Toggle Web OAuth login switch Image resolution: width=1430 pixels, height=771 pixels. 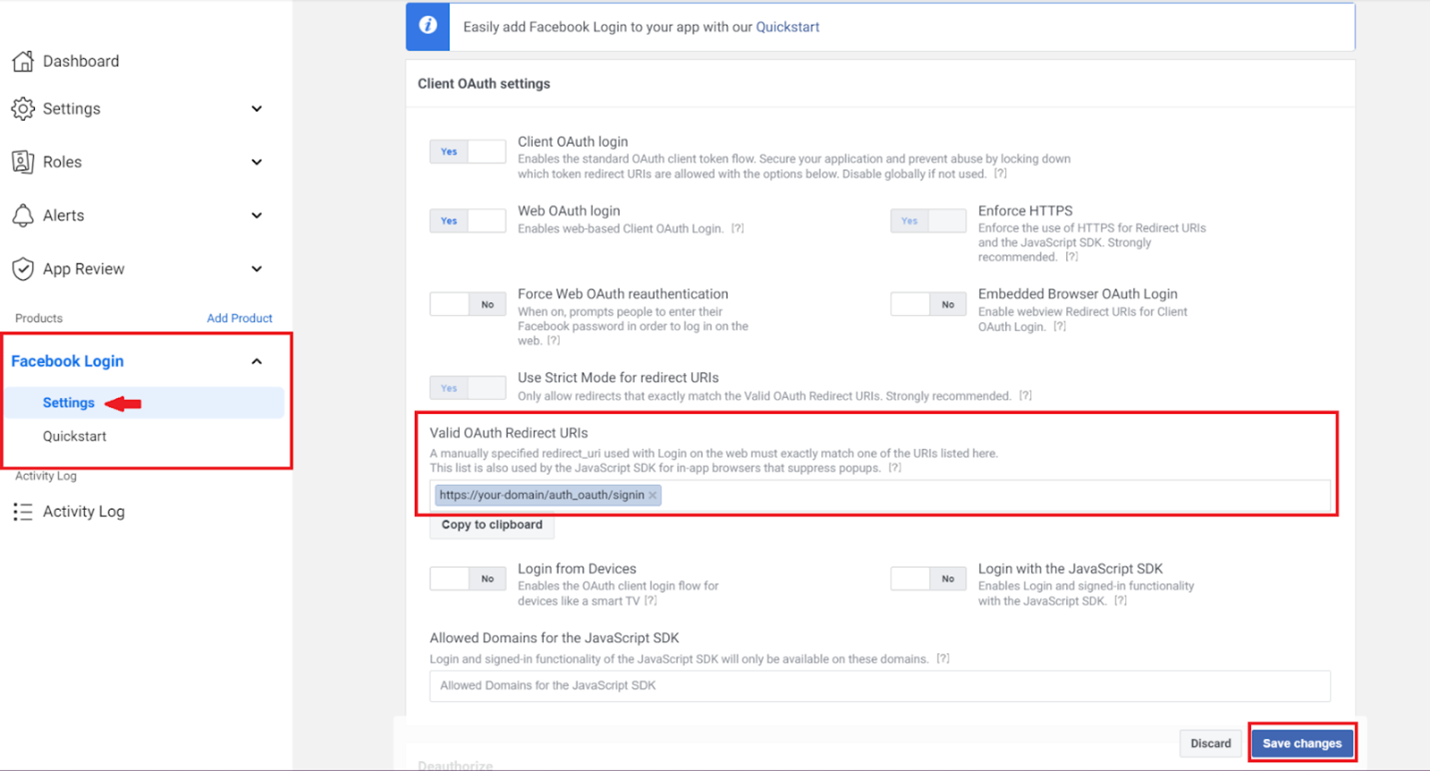click(x=467, y=221)
